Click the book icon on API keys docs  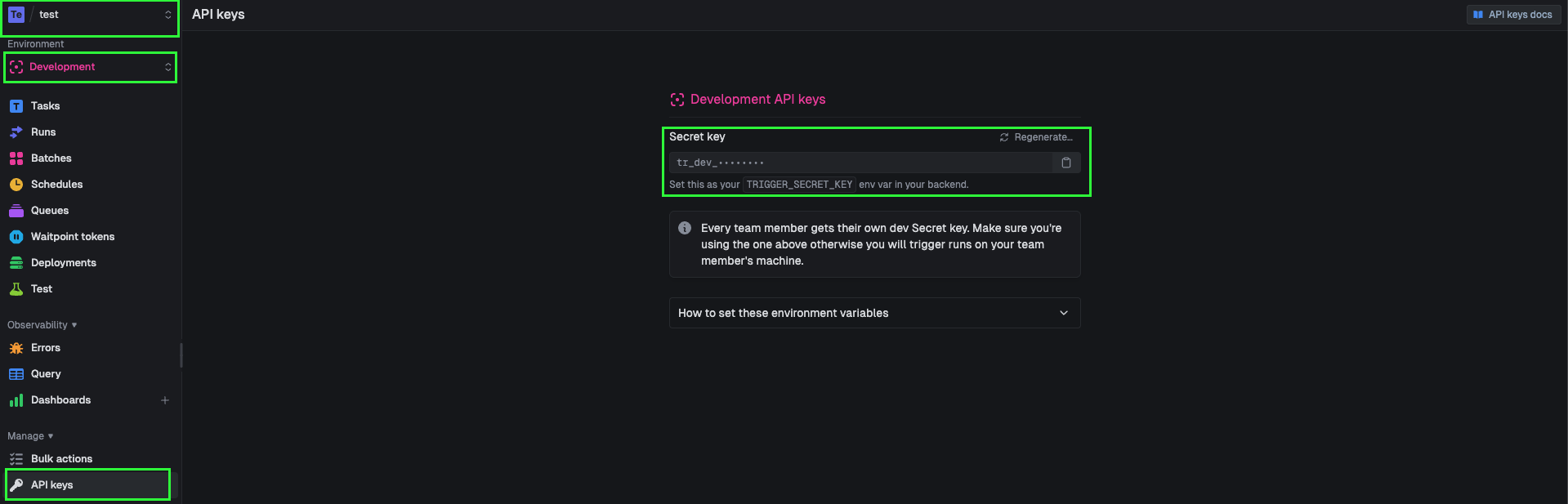coord(1478,15)
